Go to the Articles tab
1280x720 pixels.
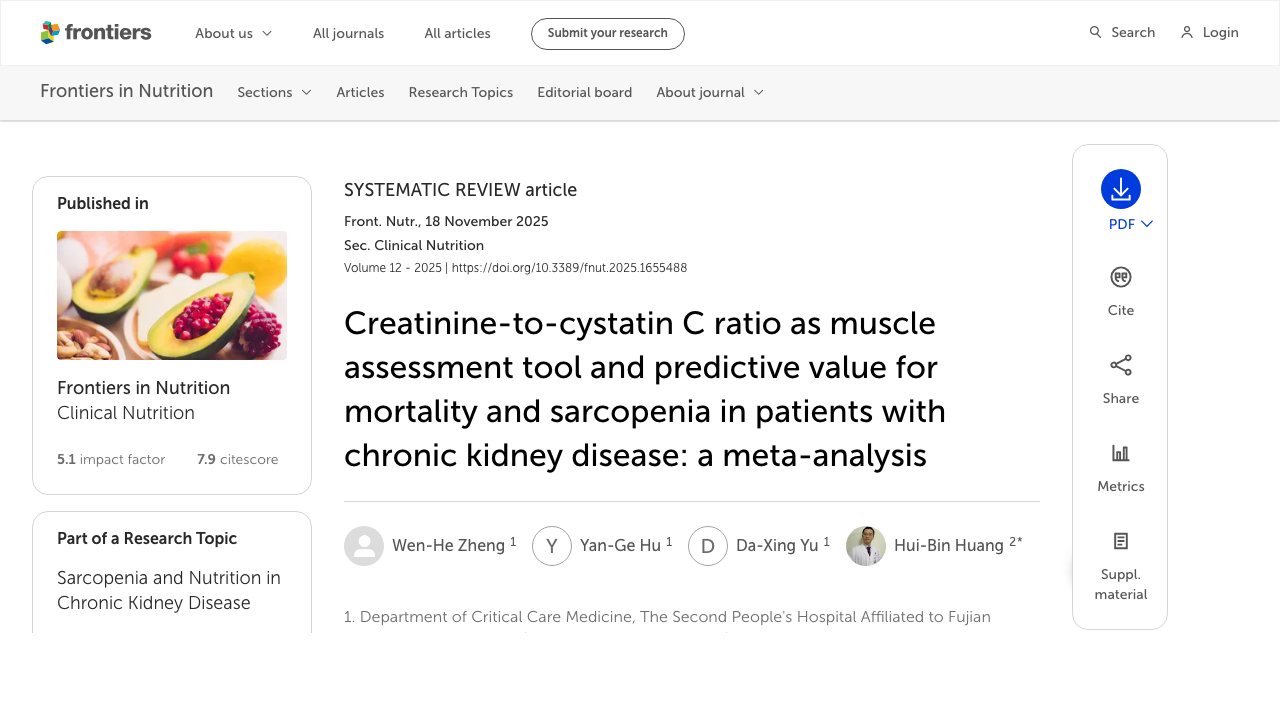pyautogui.click(x=360, y=92)
